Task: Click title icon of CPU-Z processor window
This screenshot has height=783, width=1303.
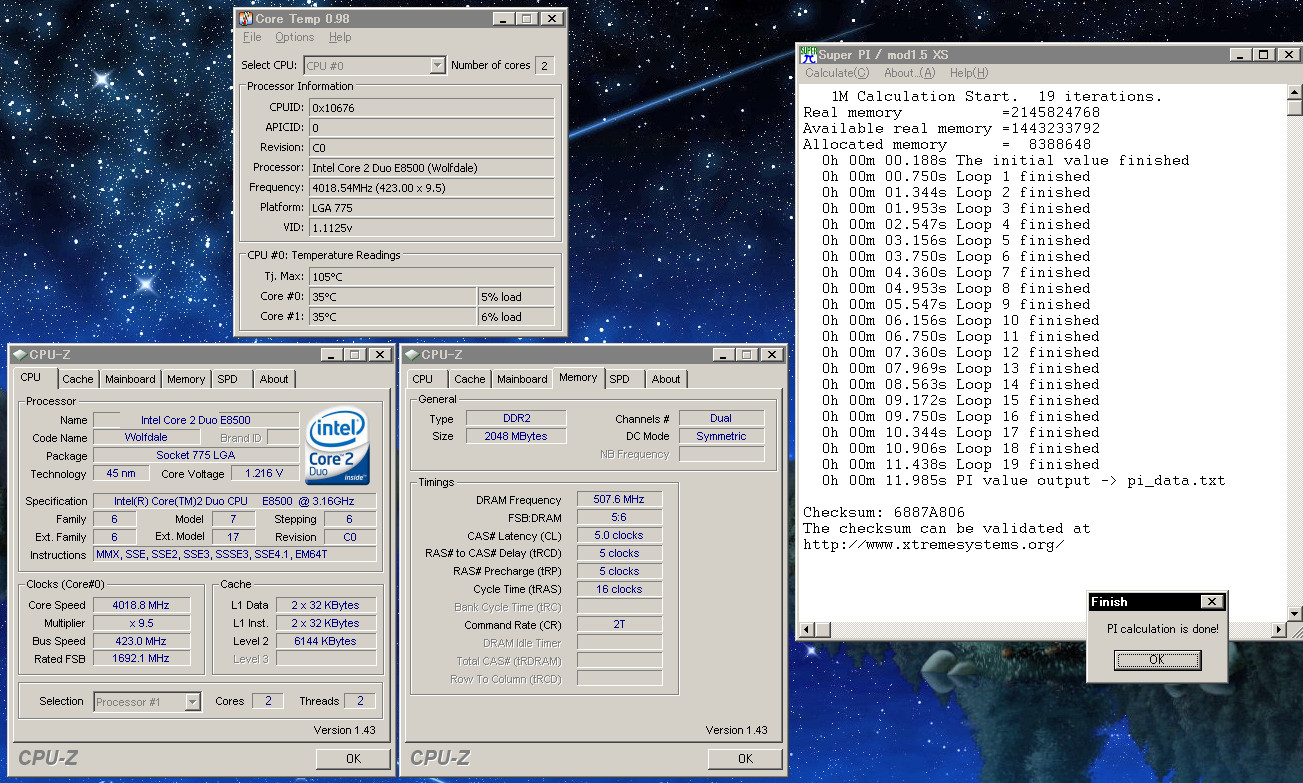Action: click(x=19, y=355)
